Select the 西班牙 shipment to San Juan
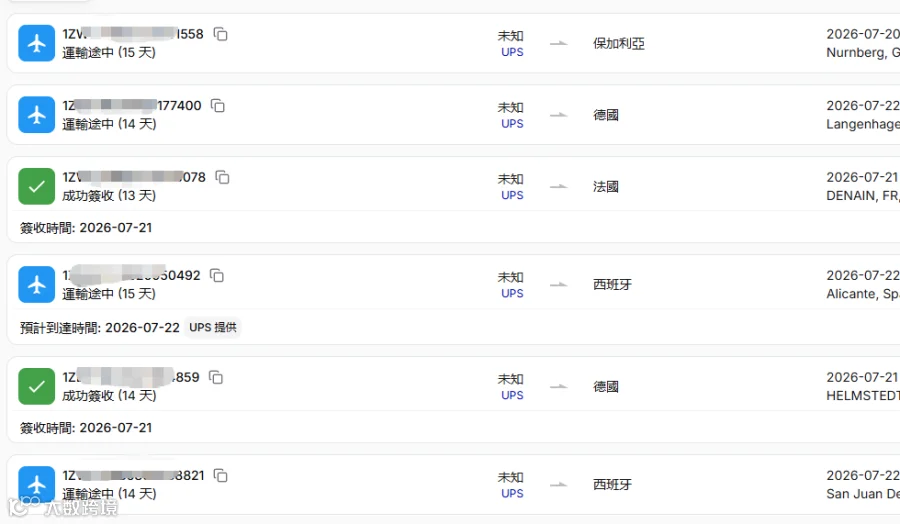900x524 pixels. (x=453, y=485)
